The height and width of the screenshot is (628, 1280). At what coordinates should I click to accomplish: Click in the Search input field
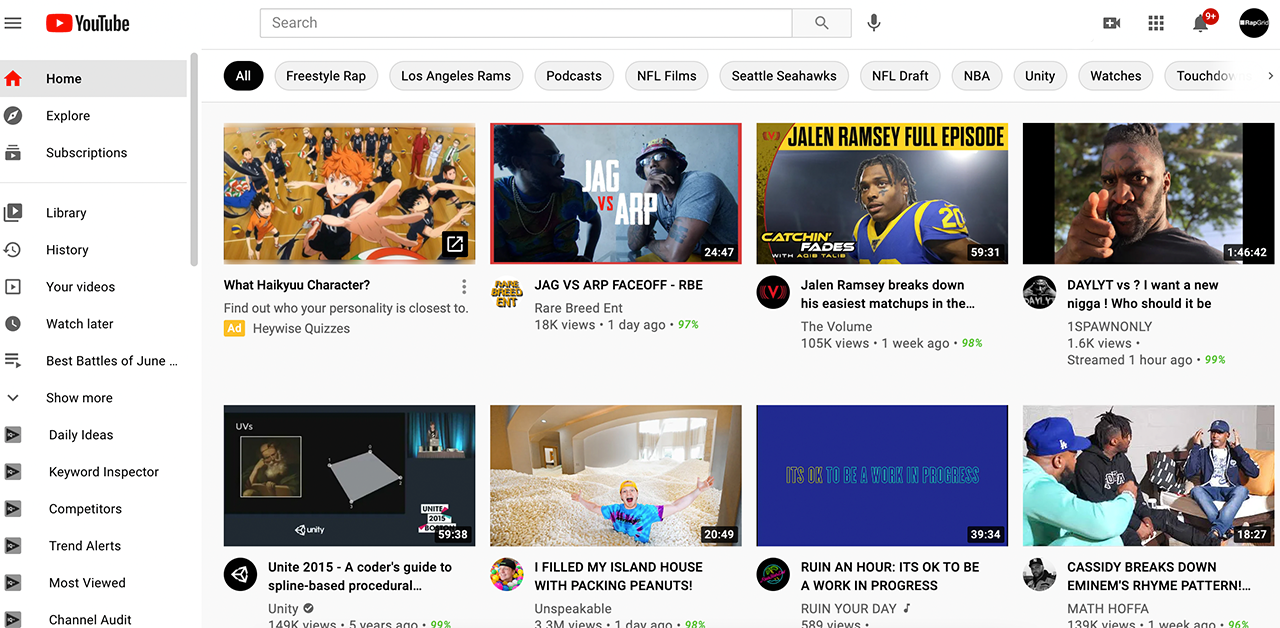click(x=526, y=23)
